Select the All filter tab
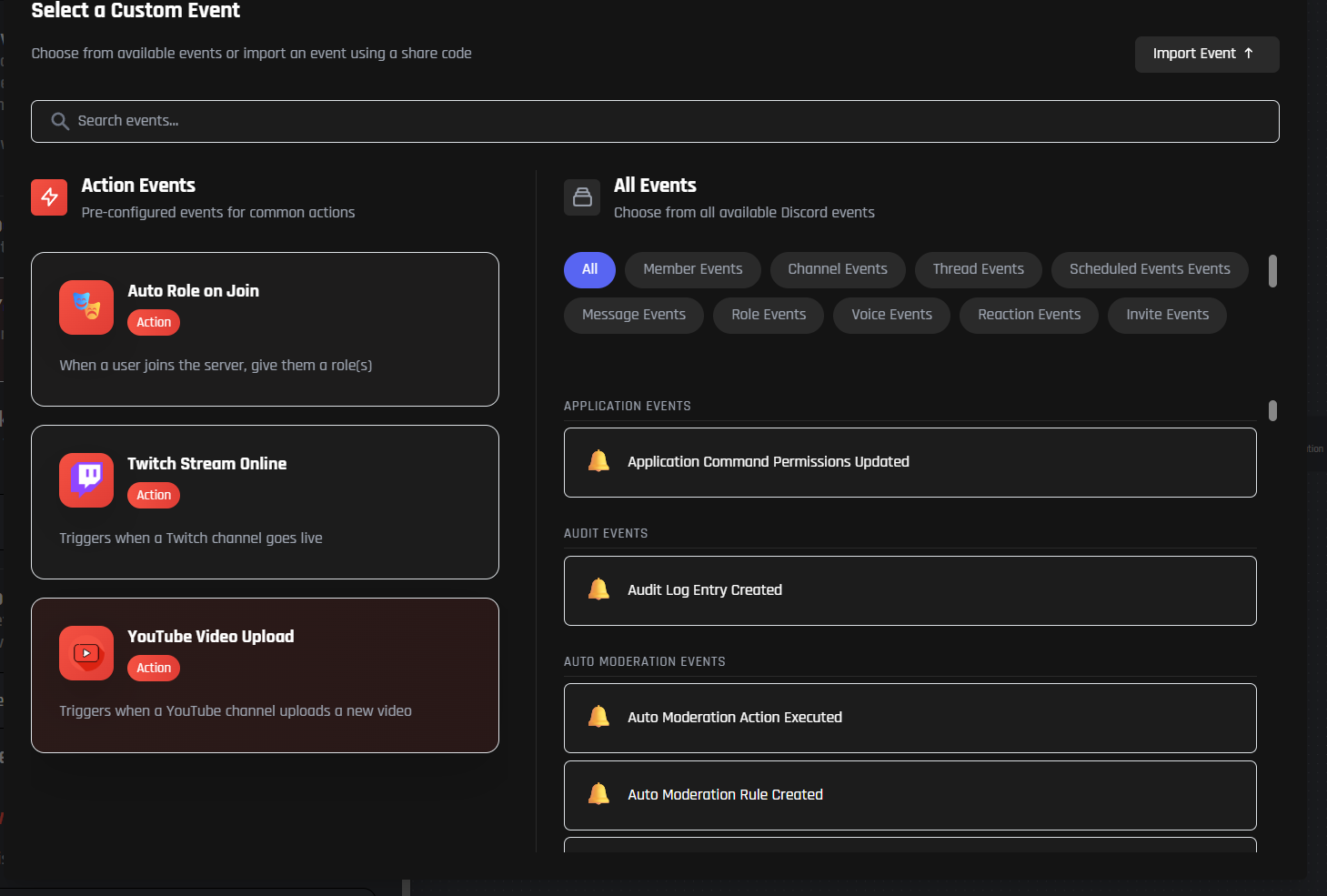 click(x=589, y=269)
